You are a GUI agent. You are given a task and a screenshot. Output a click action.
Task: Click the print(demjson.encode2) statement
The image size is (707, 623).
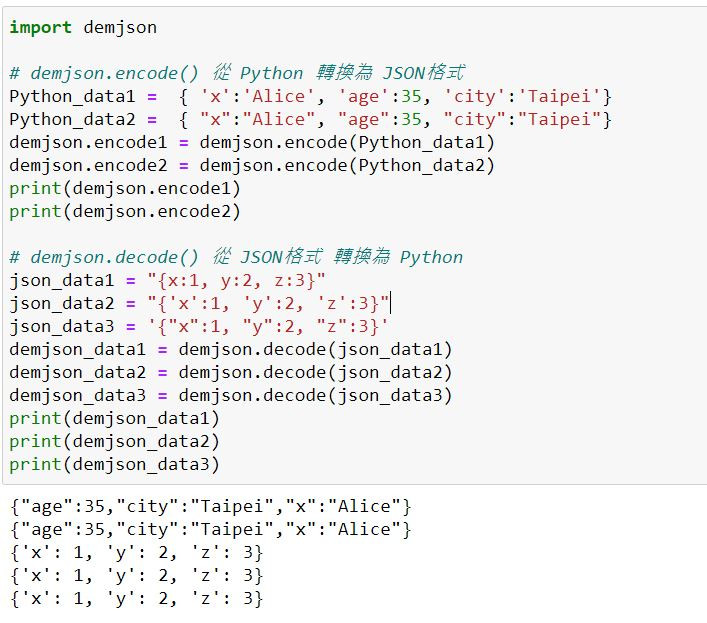(125, 211)
